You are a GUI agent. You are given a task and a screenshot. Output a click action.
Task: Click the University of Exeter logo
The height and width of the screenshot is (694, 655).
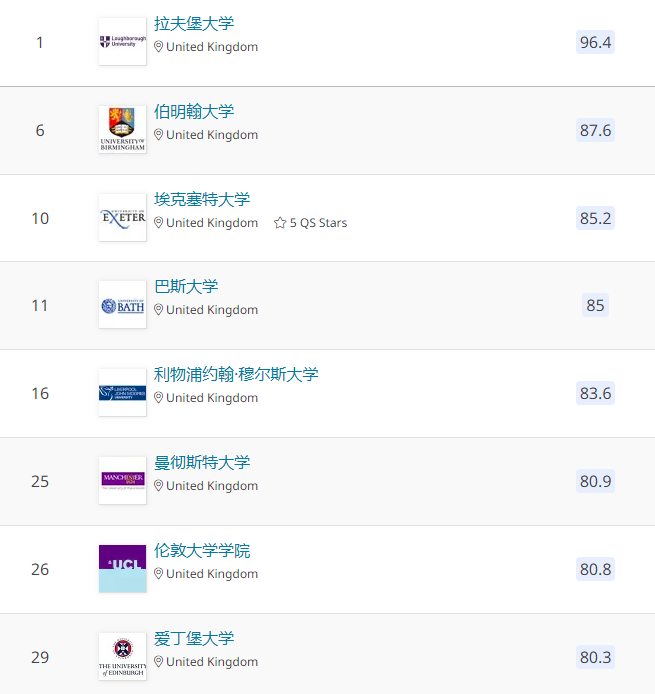pyautogui.click(x=122, y=218)
